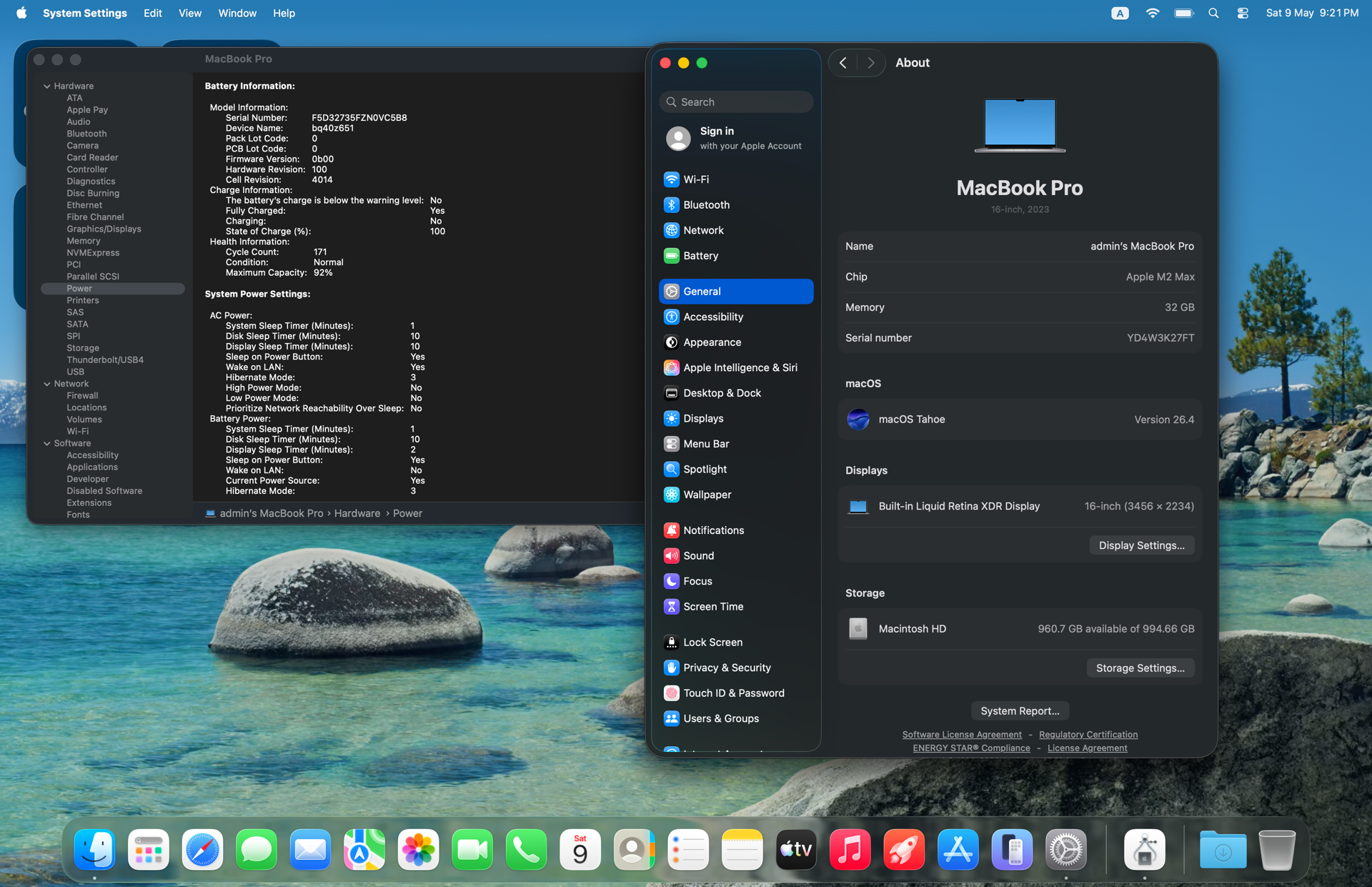Screen dimensions: 1372x887
Task: Open ENERGY STAR® Compliance link
Action: [x=971, y=748]
